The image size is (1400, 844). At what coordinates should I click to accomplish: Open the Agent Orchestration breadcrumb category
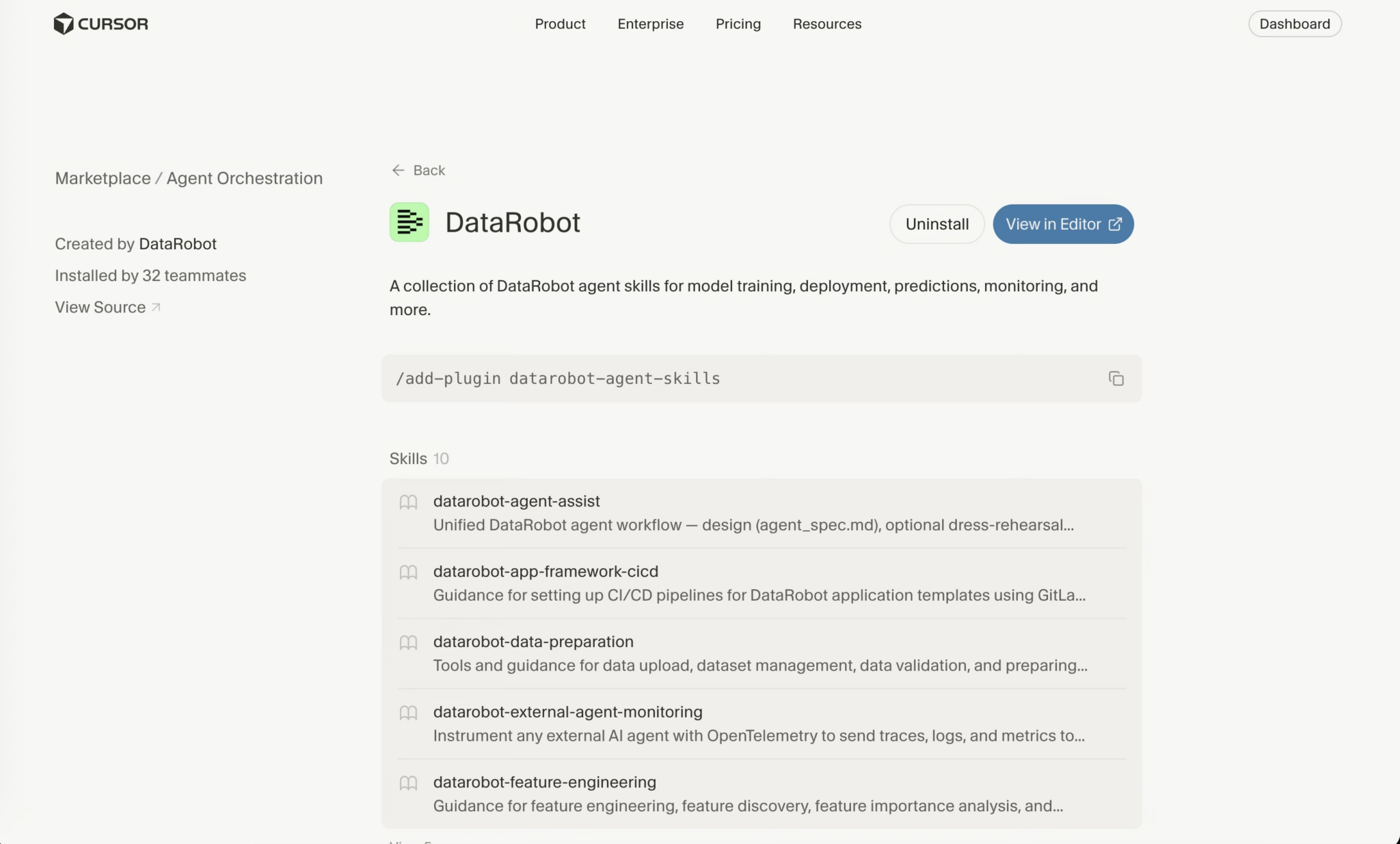[244, 178]
